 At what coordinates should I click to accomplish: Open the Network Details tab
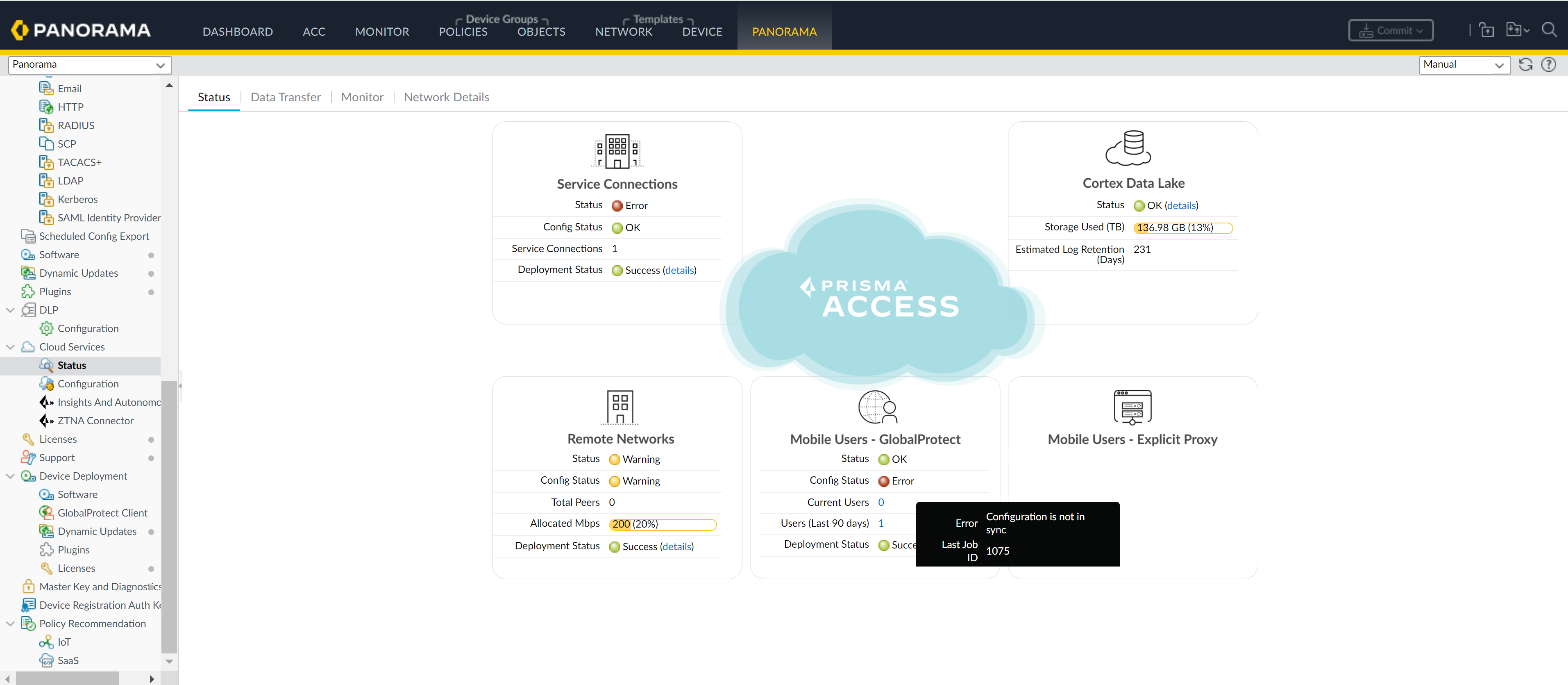click(x=446, y=98)
